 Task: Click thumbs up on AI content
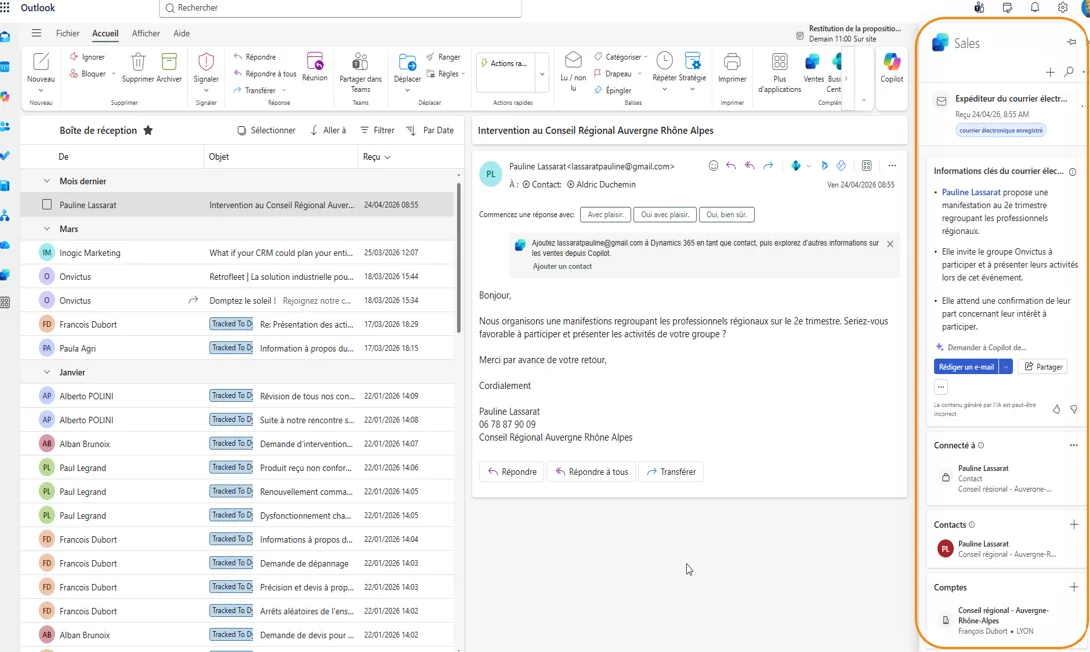pyautogui.click(x=1056, y=409)
